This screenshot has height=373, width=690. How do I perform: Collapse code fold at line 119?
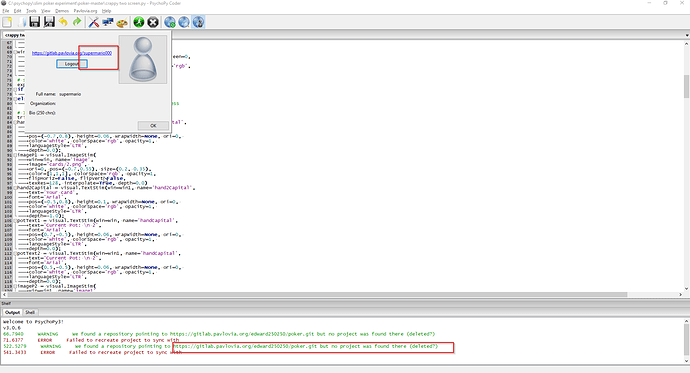click(x=15, y=286)
